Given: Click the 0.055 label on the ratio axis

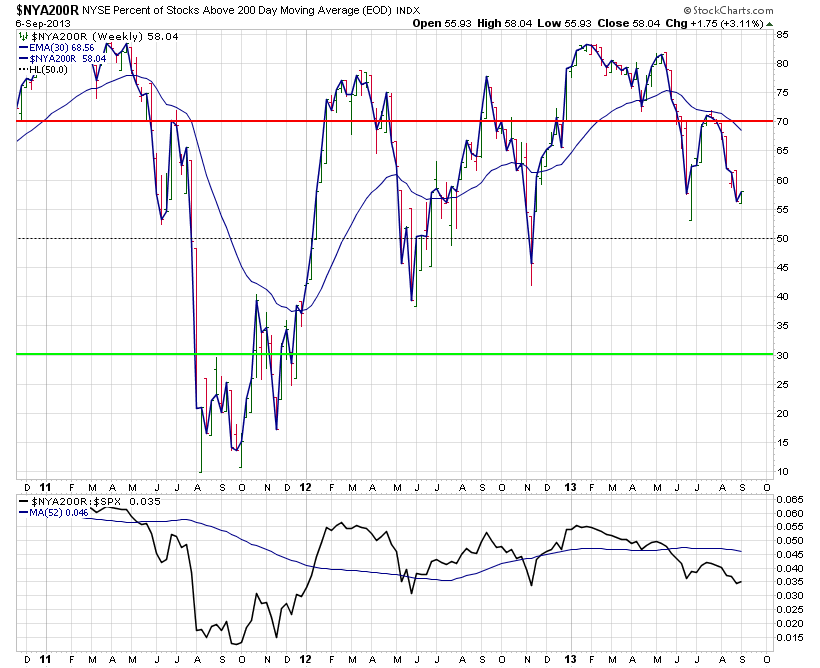Looking at the screenshot, I should 789,527.
